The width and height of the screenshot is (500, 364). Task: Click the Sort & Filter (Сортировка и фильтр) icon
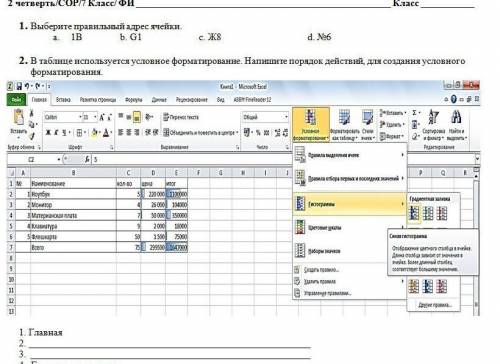pyautogui.click(x=434, y=125)
